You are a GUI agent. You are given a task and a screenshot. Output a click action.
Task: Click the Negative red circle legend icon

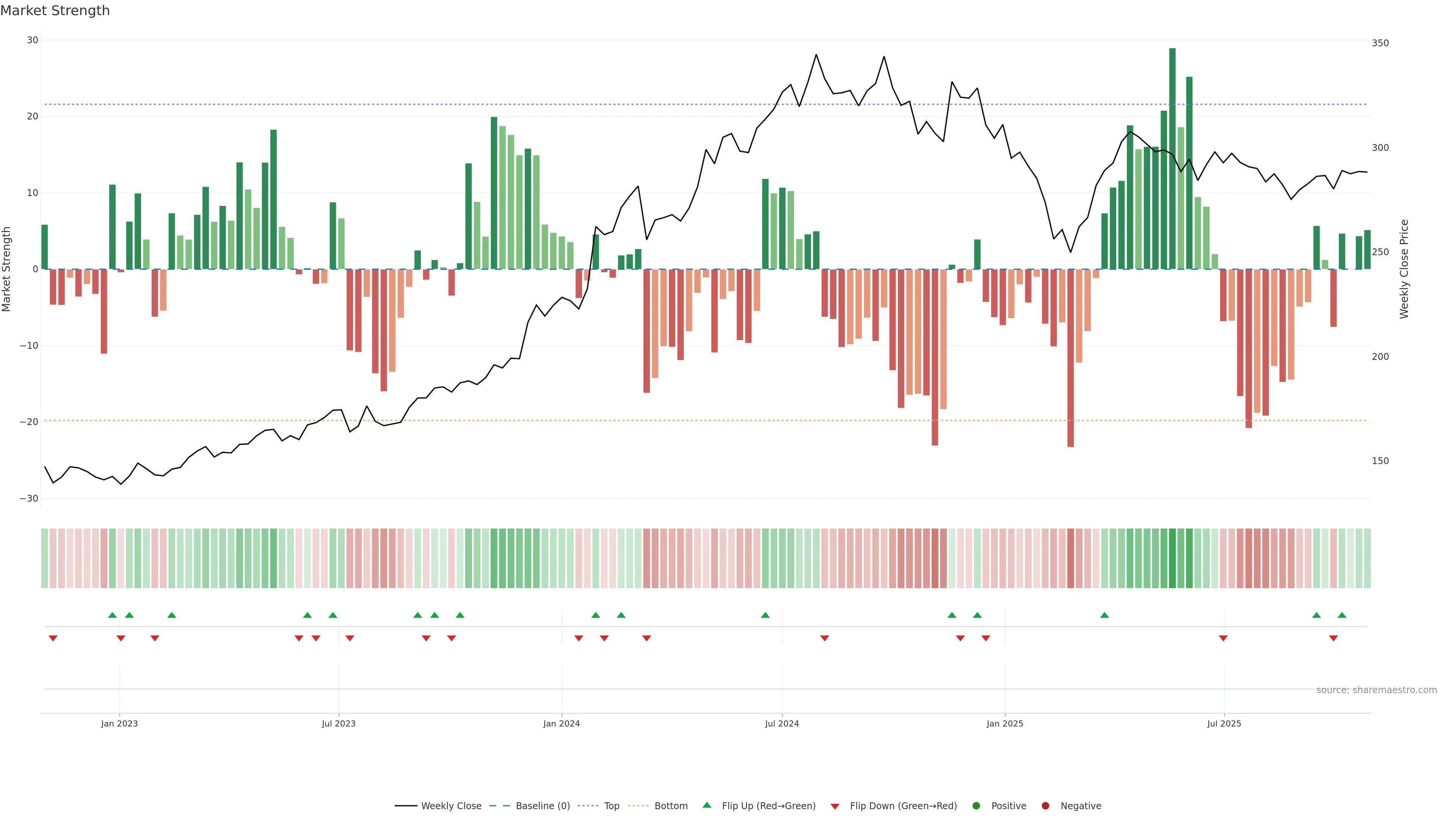(x=1045, y=805)
